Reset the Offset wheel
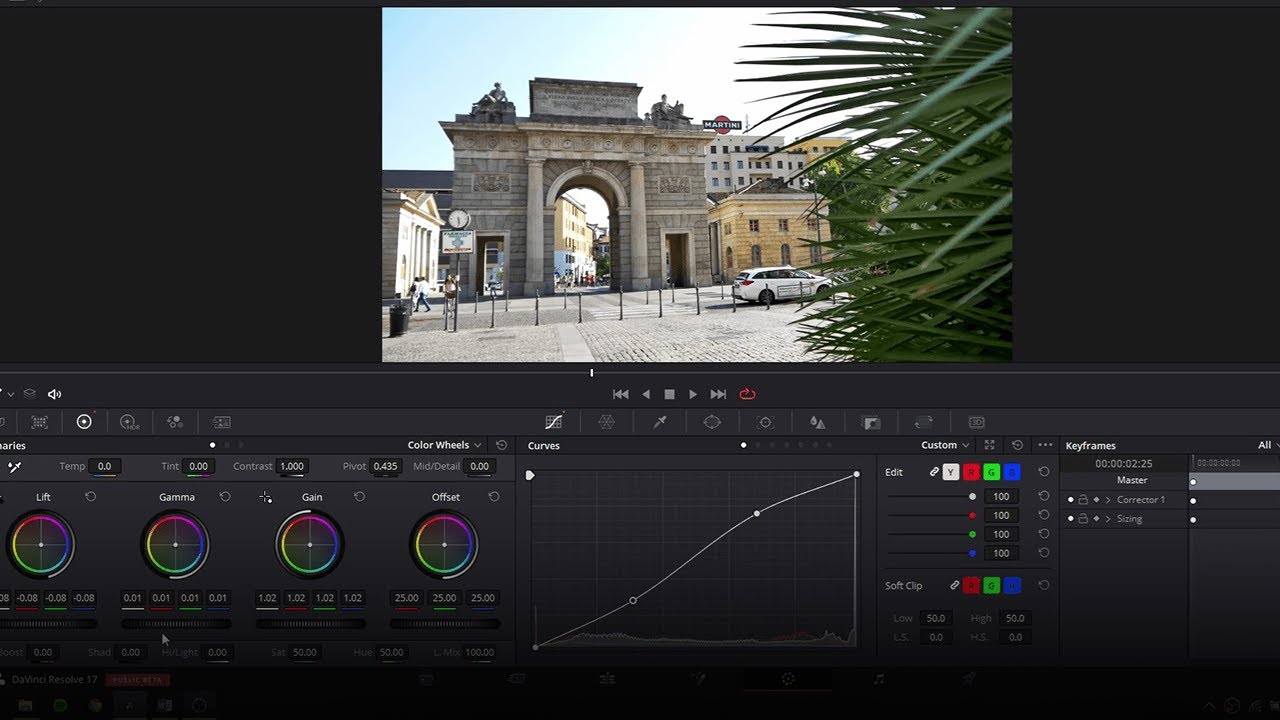Viewport: 1280px width, 720px height. click(493, 497)
